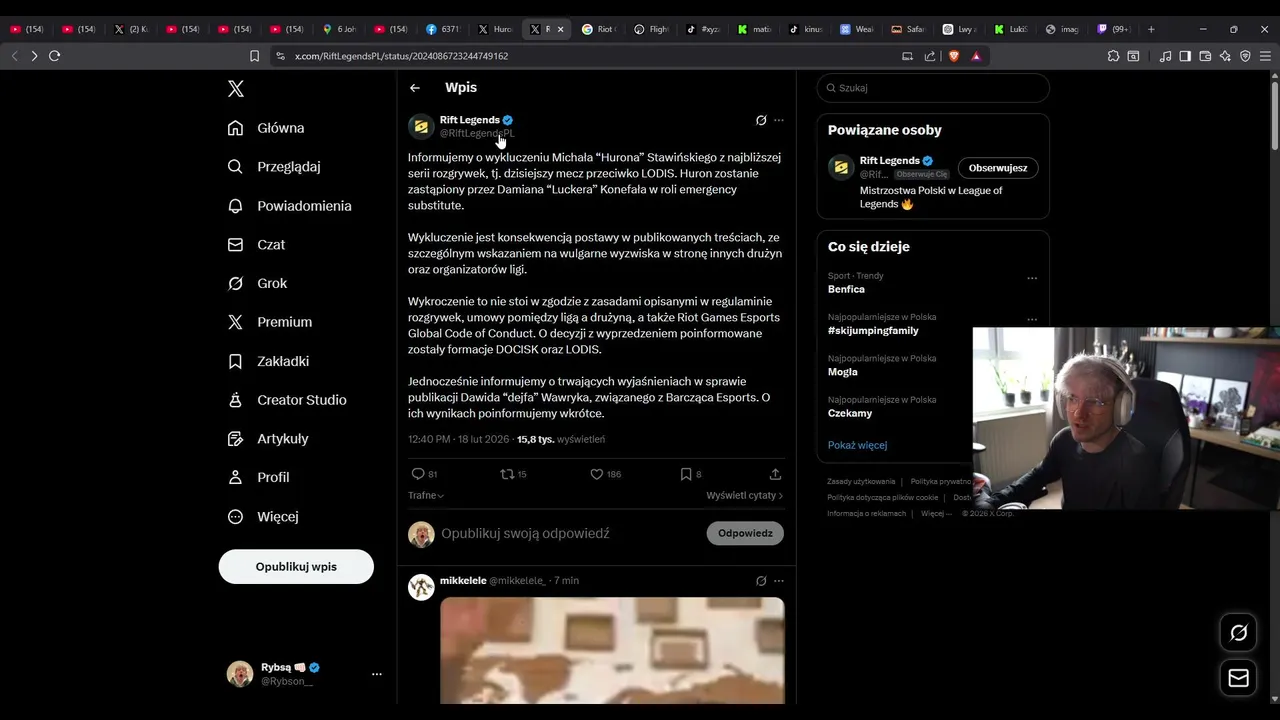Open Rift Legends profile avatar in post

click(x=421, y=126)
